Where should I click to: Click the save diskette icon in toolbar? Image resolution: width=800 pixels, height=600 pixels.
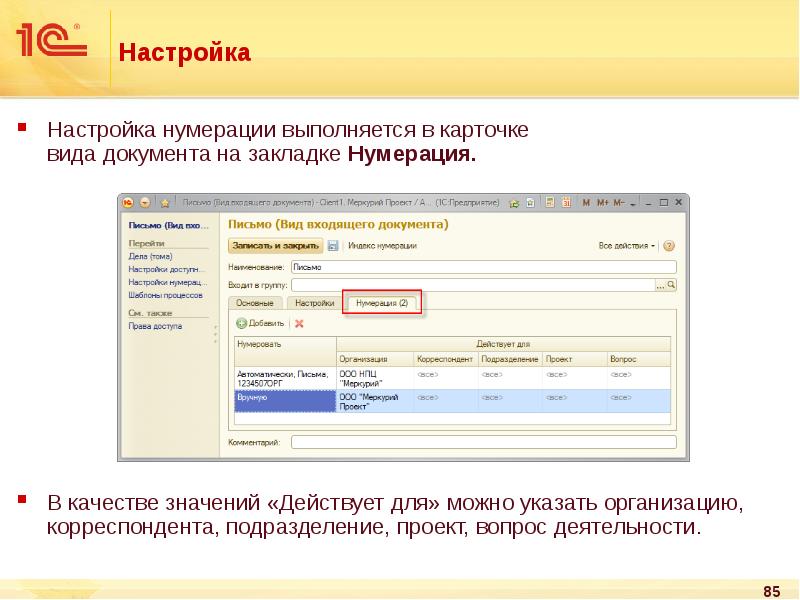[331, 245]
